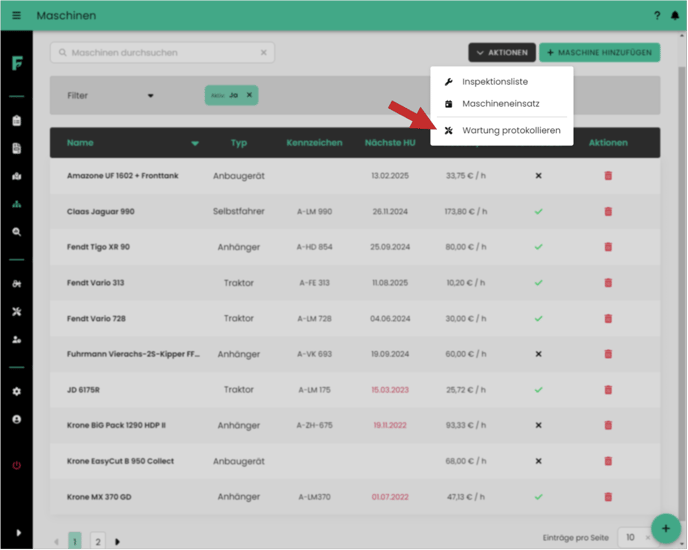Delete the Krone BiG Pack 1290 row

click(x=608, y=425)
